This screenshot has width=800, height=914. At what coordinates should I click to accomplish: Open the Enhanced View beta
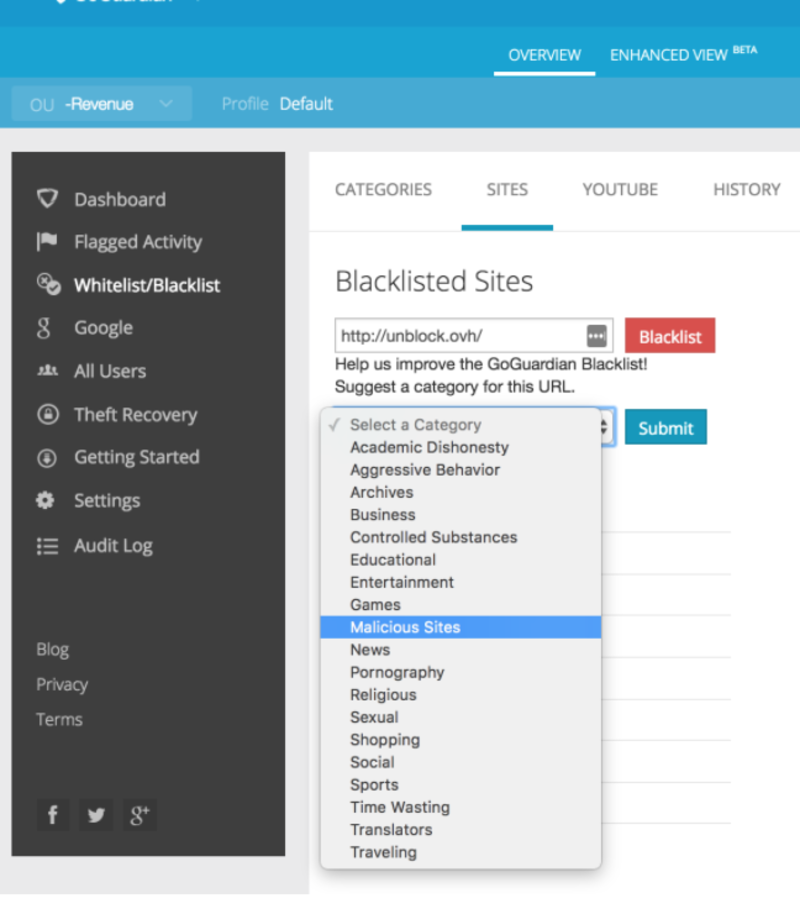[683, 54]
